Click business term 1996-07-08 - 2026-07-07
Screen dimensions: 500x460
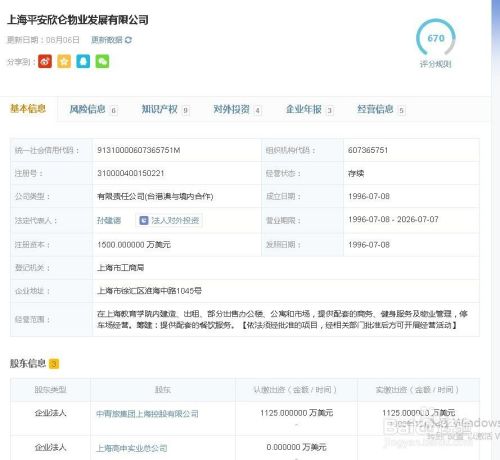pyautogui.click(x=393, y=219)
